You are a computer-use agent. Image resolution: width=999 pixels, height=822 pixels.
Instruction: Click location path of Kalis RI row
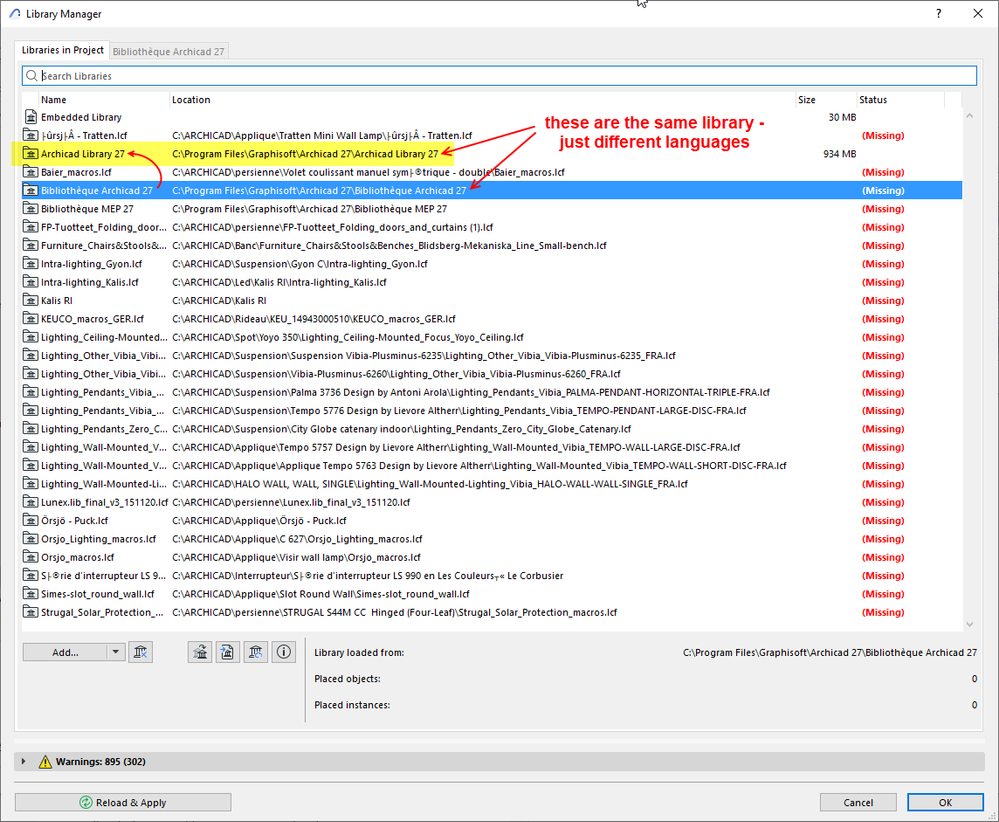[219, 301]
